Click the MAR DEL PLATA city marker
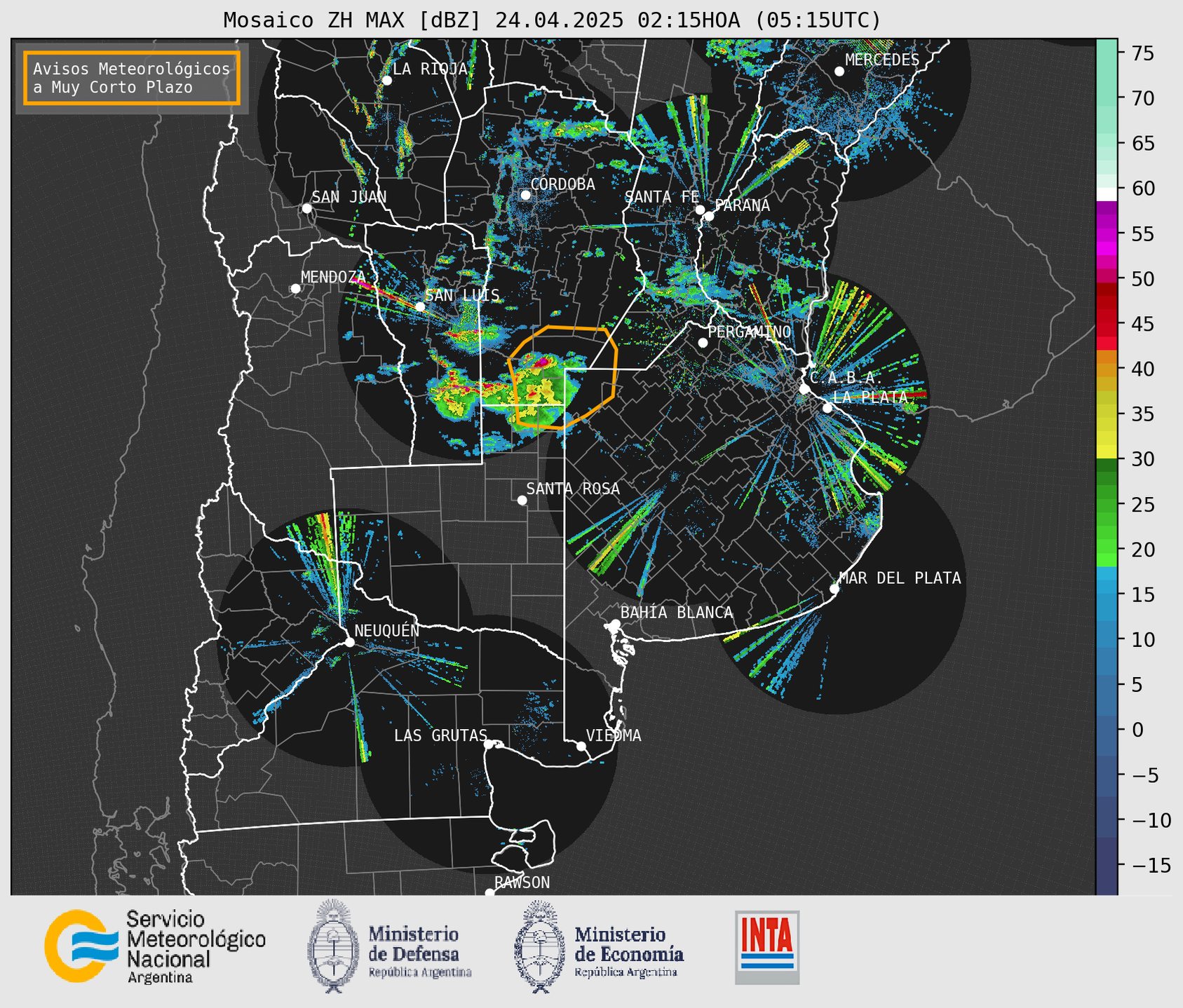This screenshot has width=1183, height=1008. (x=834, y=589)
